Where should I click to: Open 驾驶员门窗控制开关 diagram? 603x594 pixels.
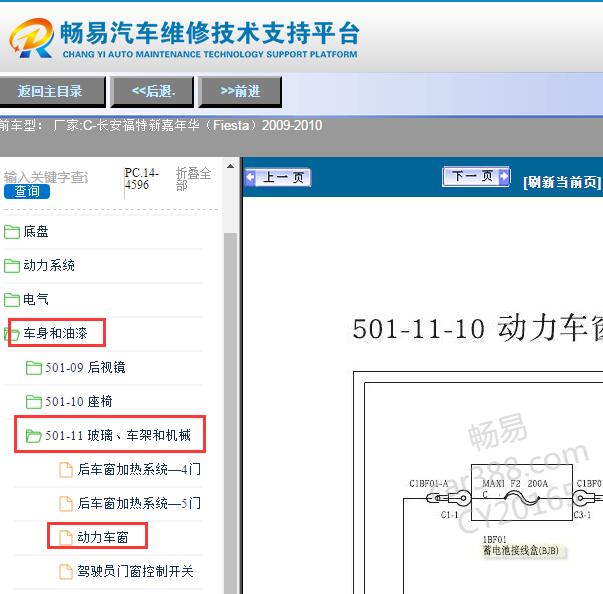coord(135,571)
